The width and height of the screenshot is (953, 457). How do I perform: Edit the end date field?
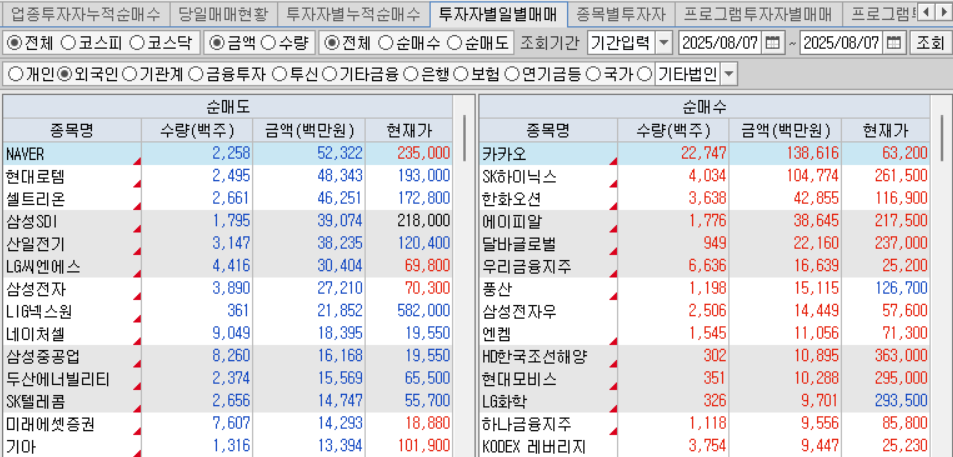(x=842, y=43)
